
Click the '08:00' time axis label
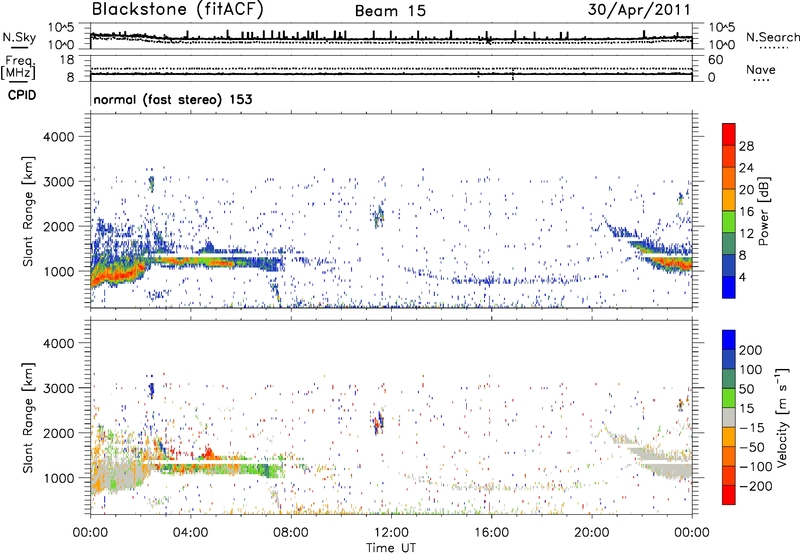[291, 533]
